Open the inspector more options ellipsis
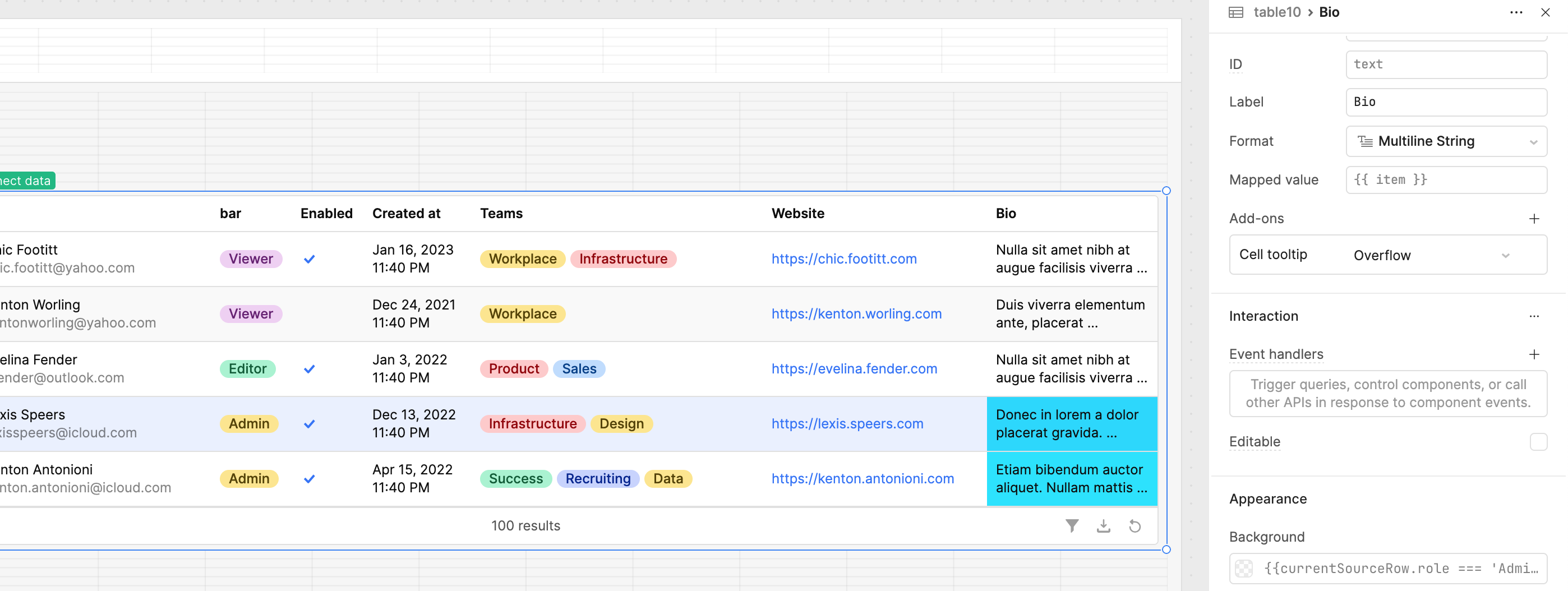 pos(1516,12)
